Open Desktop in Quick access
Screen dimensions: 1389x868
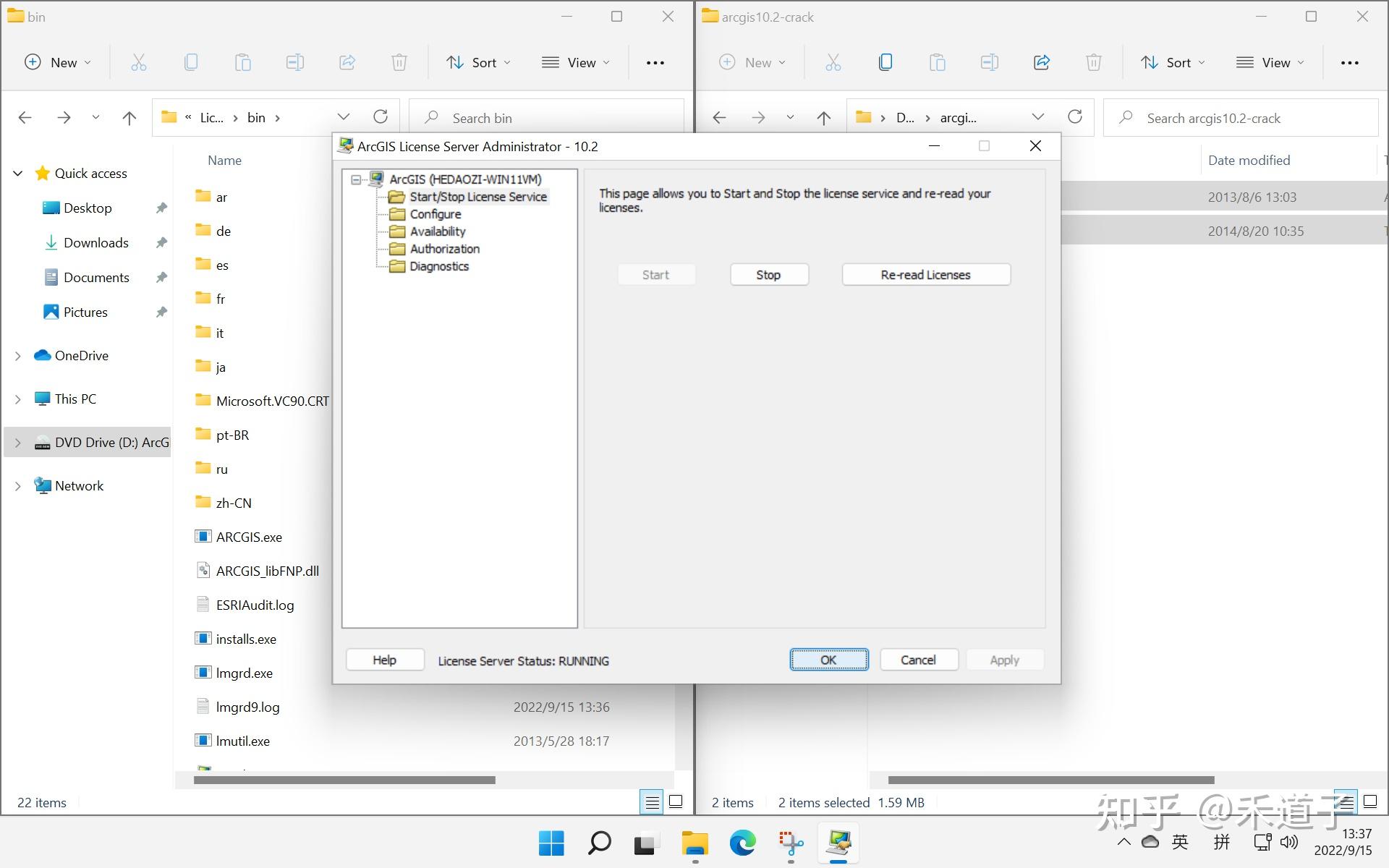(88, 208)
